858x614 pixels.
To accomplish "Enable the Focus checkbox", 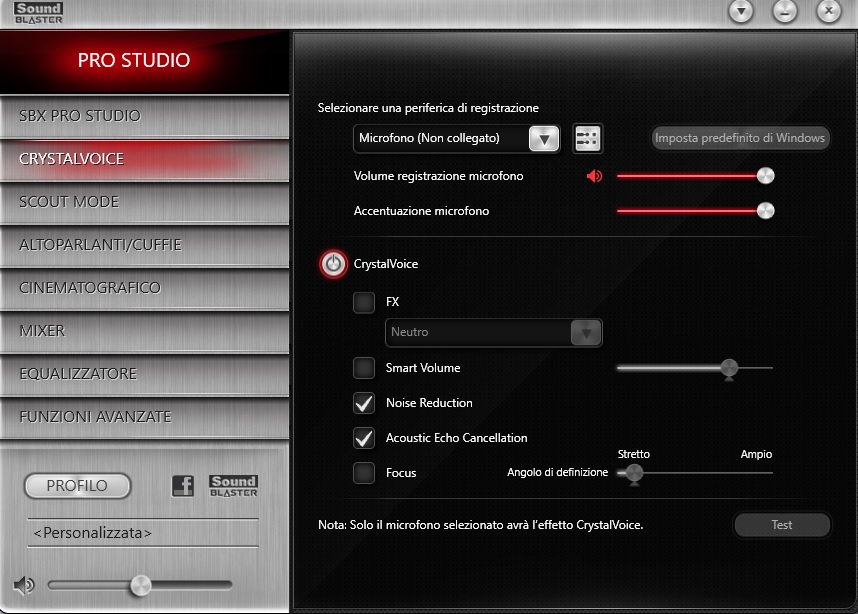I will tap(364, 473).
